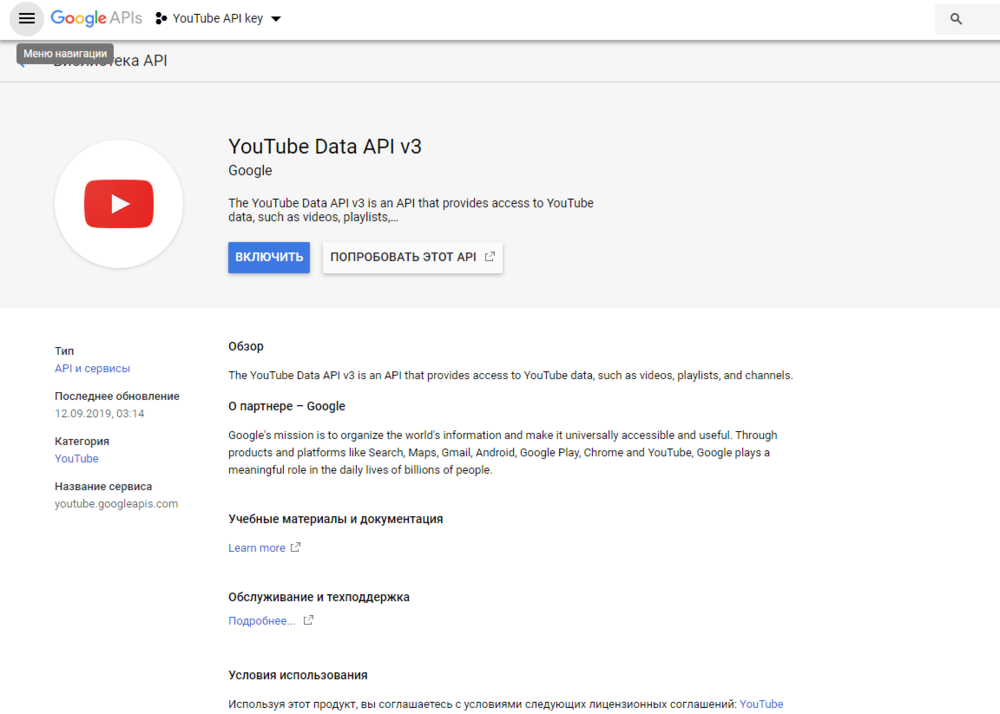Open the API и сервисы type link
The image size is (1000, 714).
tap(92, 368)
